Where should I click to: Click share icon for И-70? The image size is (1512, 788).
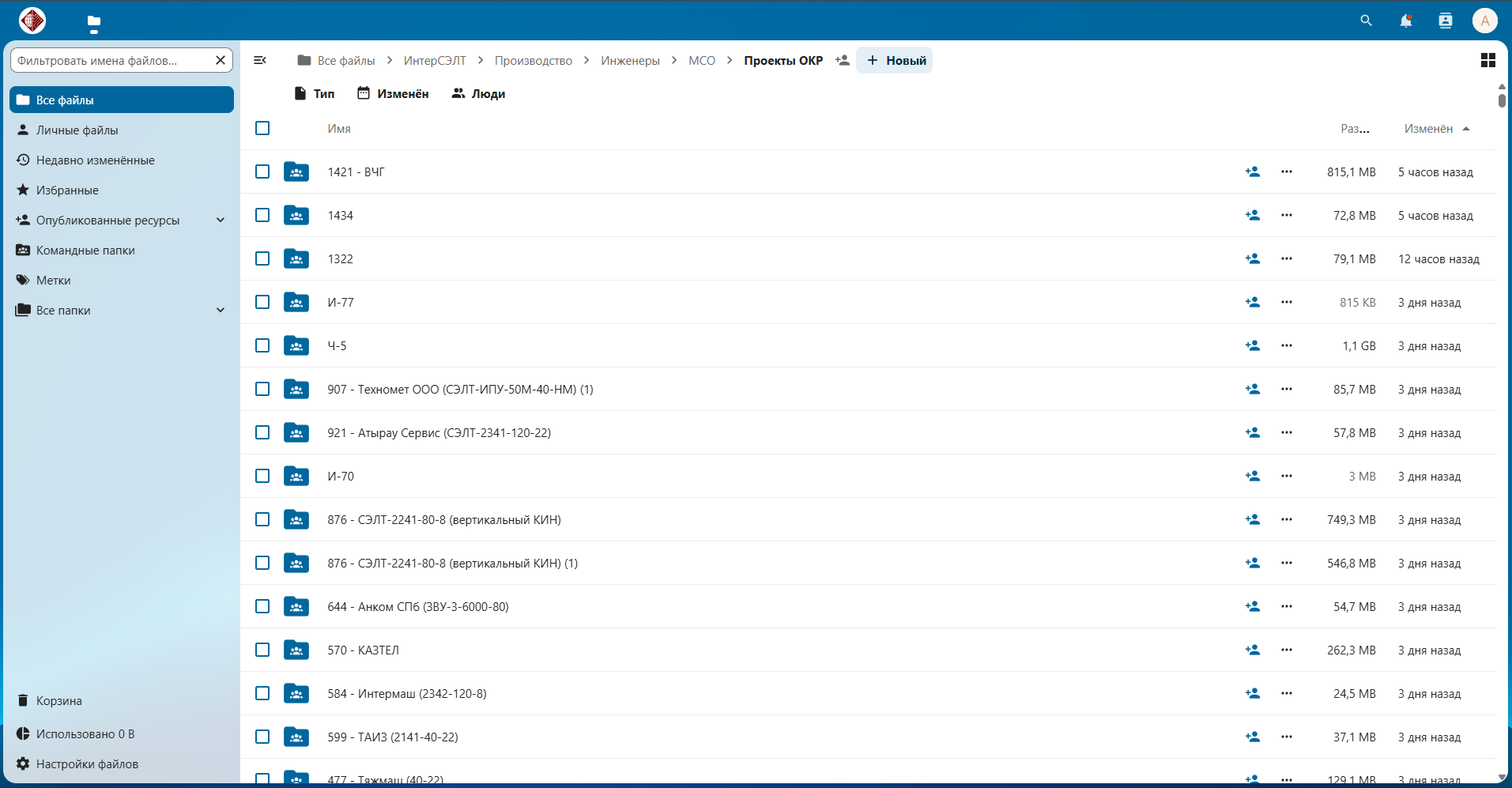(x=1253, y=476)
